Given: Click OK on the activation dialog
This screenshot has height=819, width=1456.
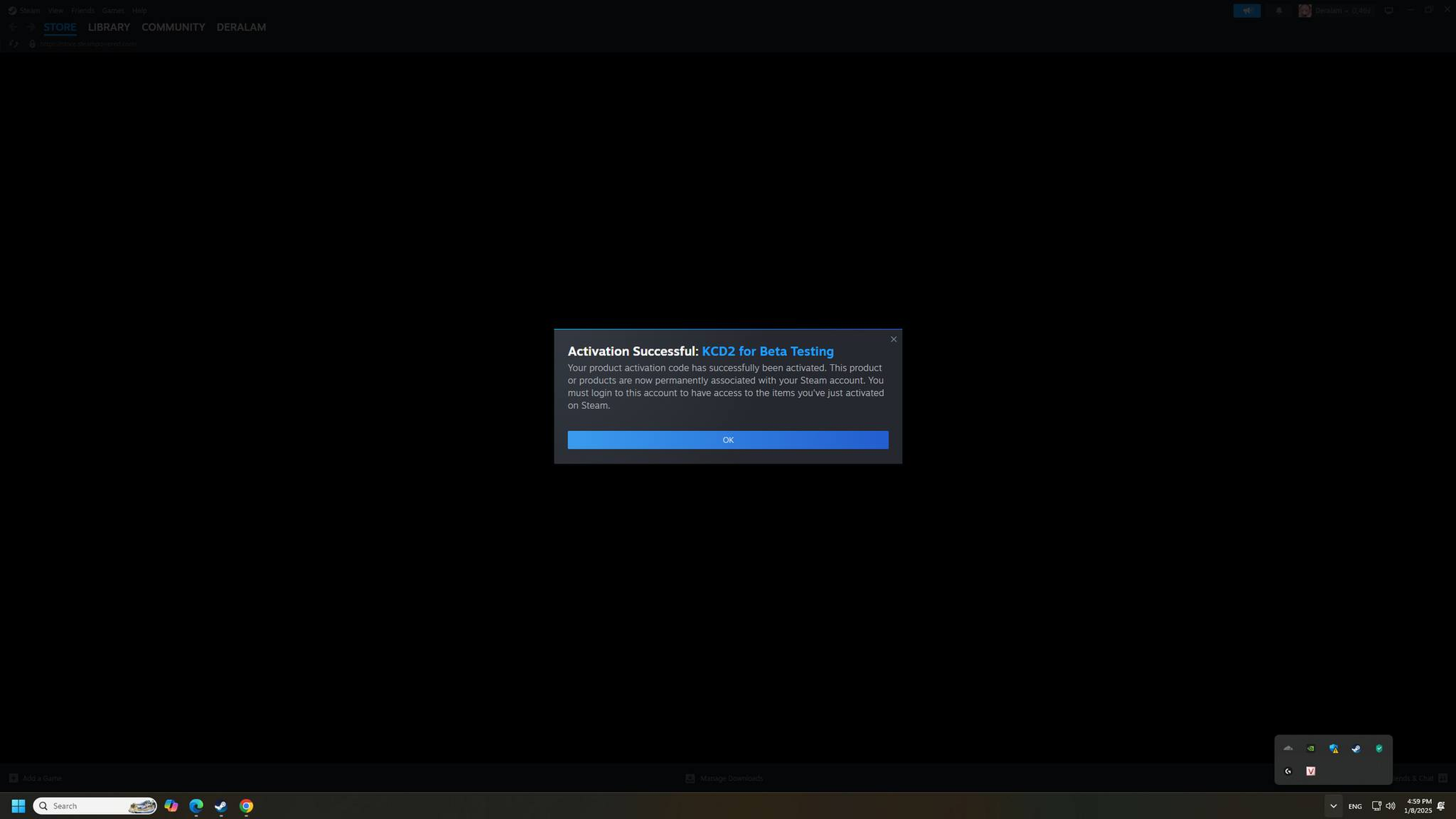Looking at the screenshot, I should pyautogui.click(x=727, y=440).
